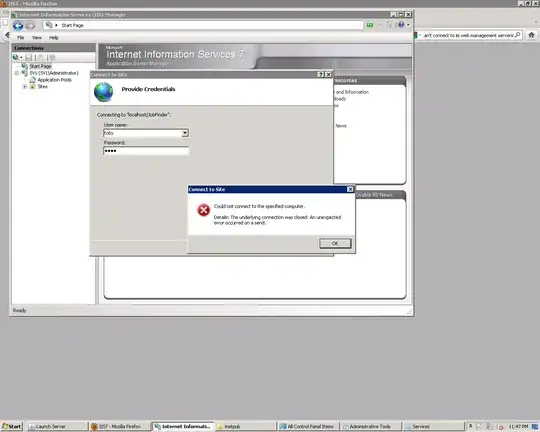Click the system tray clock 11:47 PM

(518, 426)
